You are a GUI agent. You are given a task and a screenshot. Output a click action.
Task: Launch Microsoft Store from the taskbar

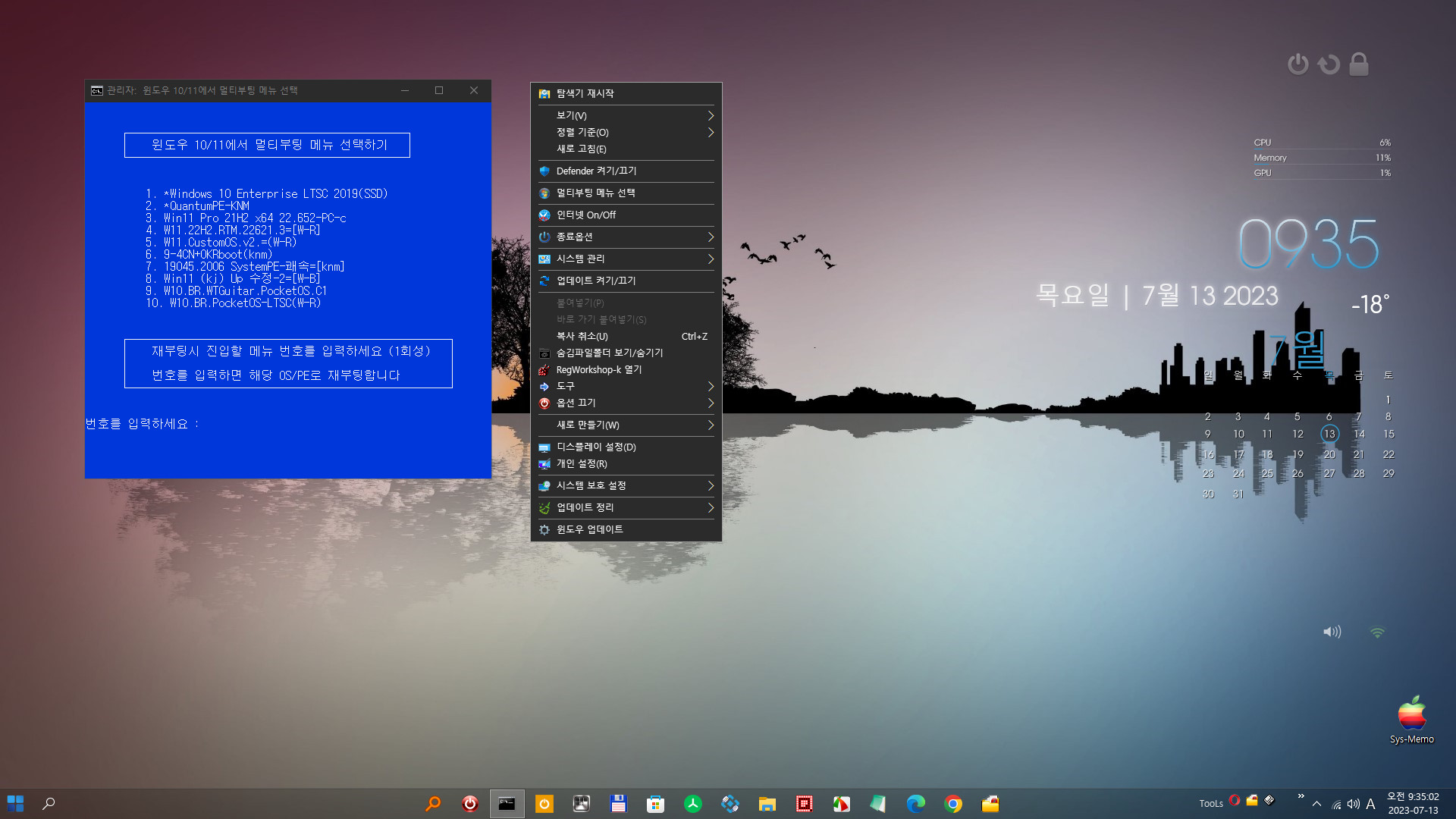[x=656, y=804]
